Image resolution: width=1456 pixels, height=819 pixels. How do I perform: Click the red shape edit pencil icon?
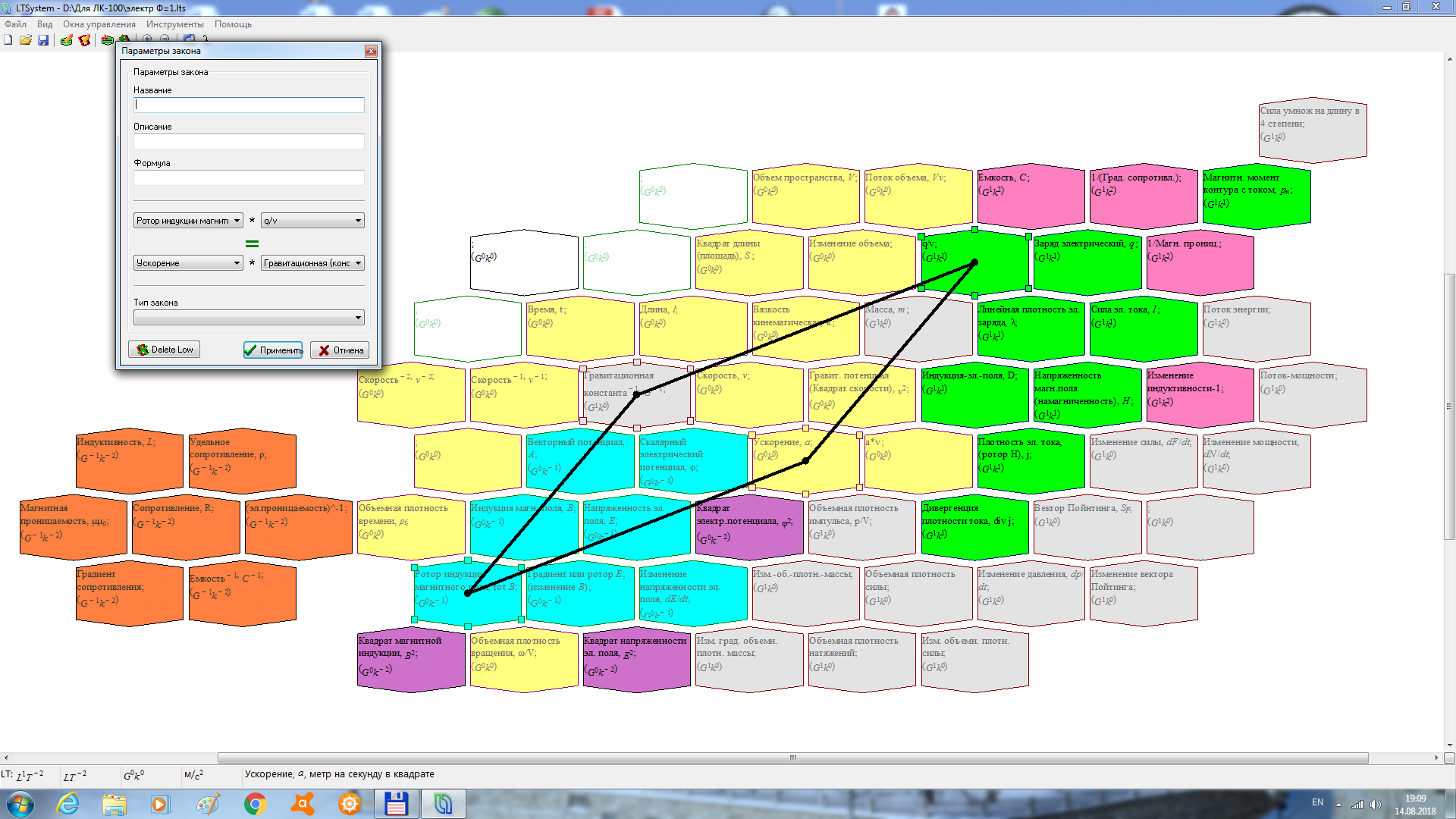coord(84,40)
